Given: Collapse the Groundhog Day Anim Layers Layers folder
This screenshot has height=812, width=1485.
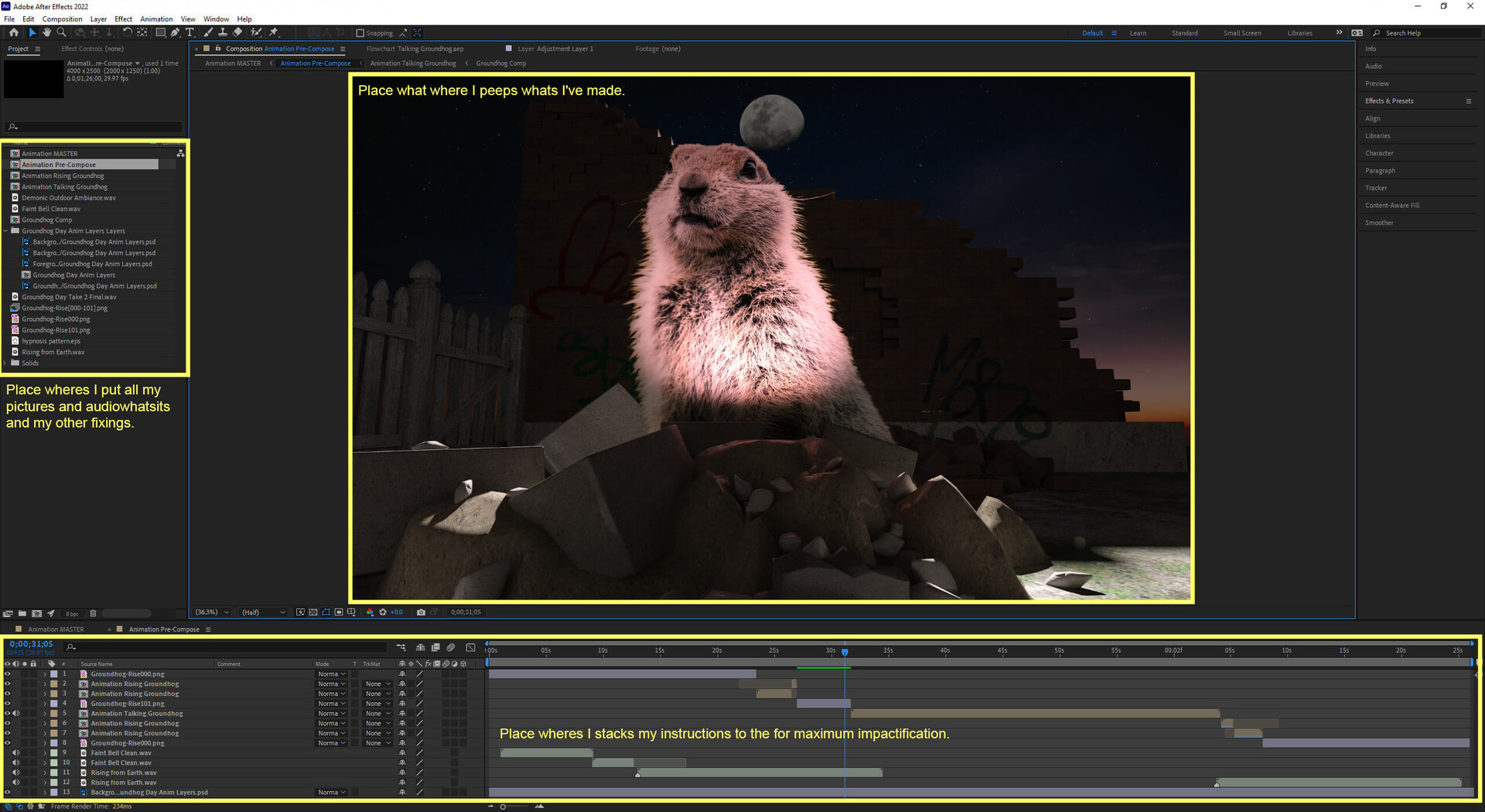Looking at the screenshot, I should 5,230.
